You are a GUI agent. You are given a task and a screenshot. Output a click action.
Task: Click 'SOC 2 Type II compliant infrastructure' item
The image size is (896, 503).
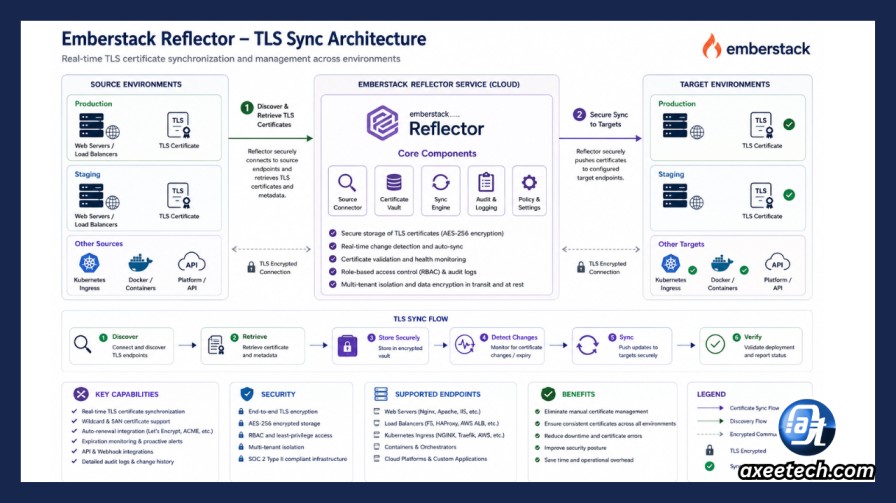[x=297, y=459]
